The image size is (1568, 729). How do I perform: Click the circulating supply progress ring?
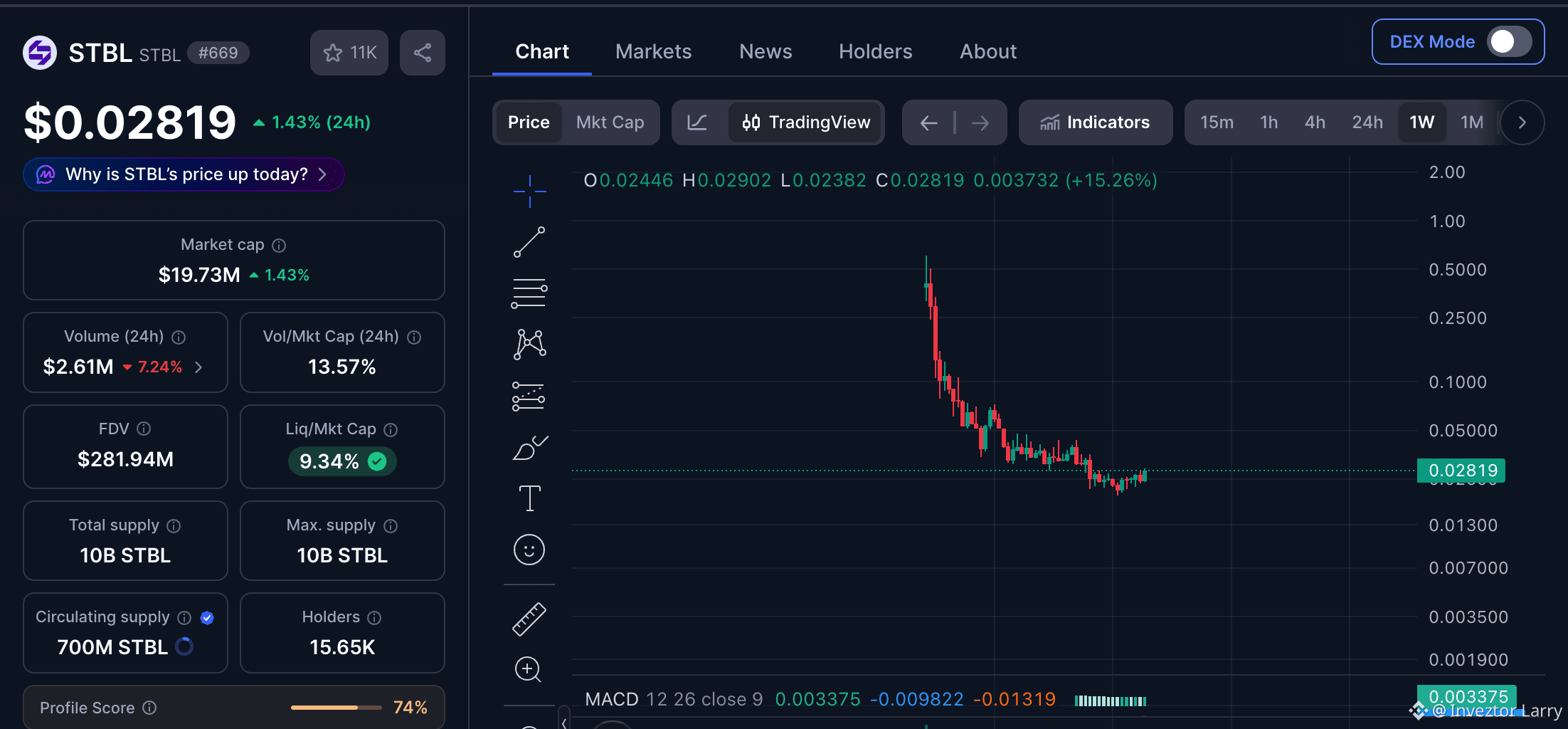[x=184, y=646]
